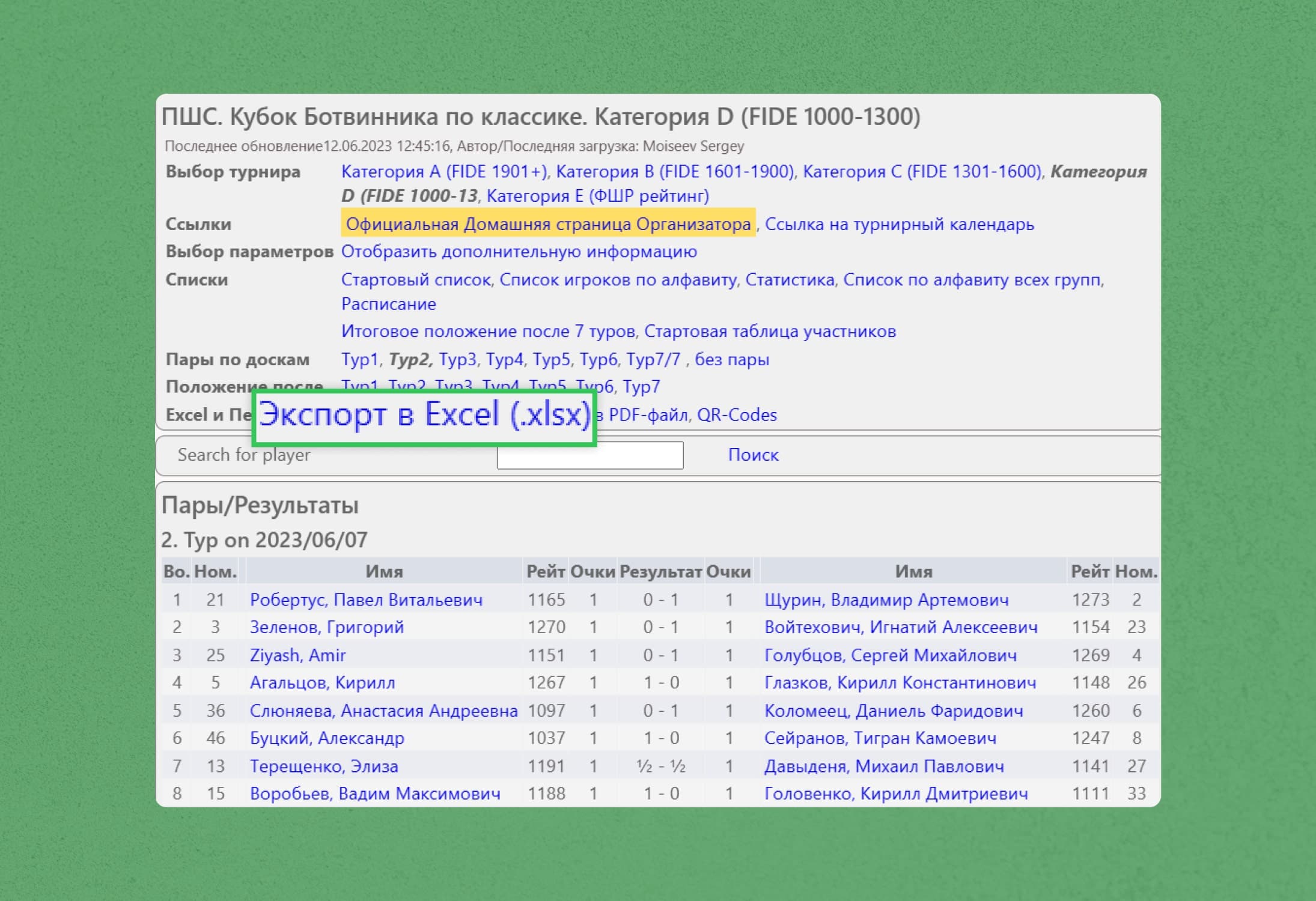Open player Давыденя, Михаил Павлович
1316x901 pixels.
coord(884,766)
